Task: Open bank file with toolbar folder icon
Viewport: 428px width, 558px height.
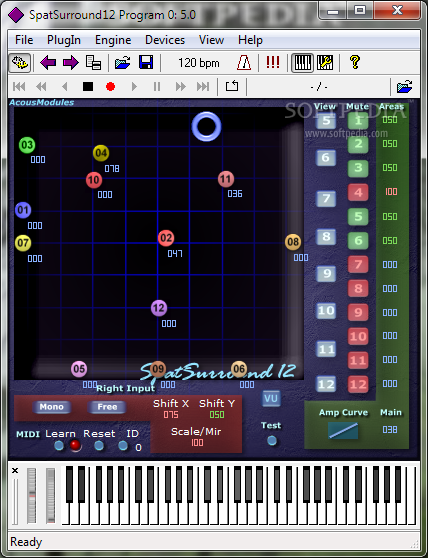Action: [122, 63]
